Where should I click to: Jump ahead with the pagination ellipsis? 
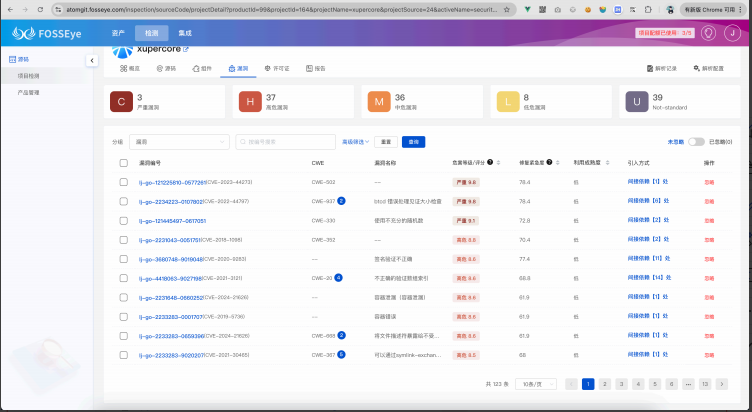[x=688, y=384]
